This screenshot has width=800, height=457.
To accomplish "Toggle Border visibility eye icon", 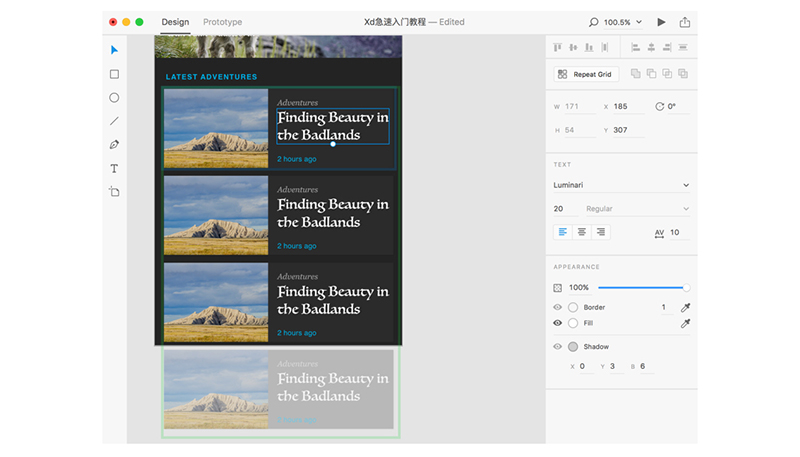I will (558, 308).
